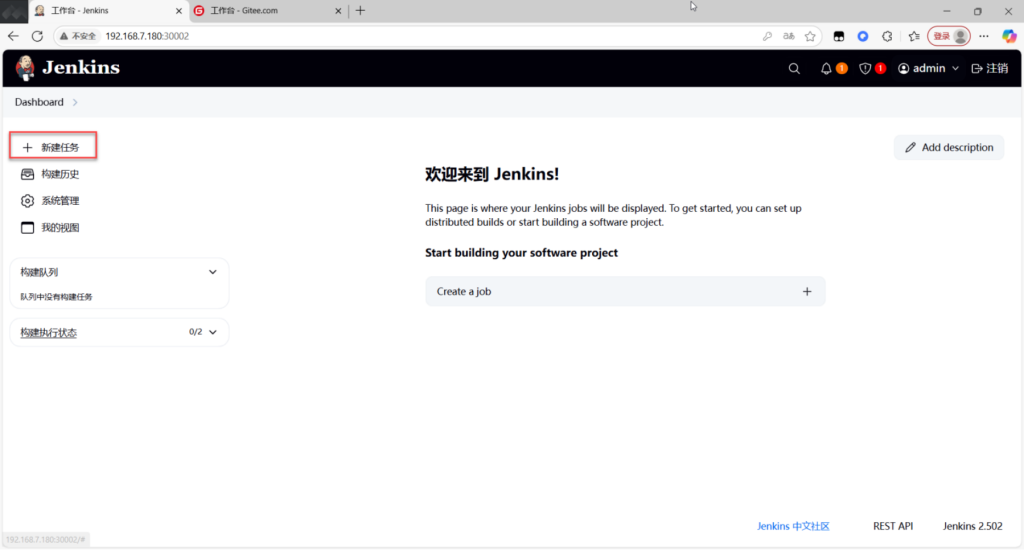Click the browser address bar
Viewport: 1024px width, 550px height.
[400, 36]
